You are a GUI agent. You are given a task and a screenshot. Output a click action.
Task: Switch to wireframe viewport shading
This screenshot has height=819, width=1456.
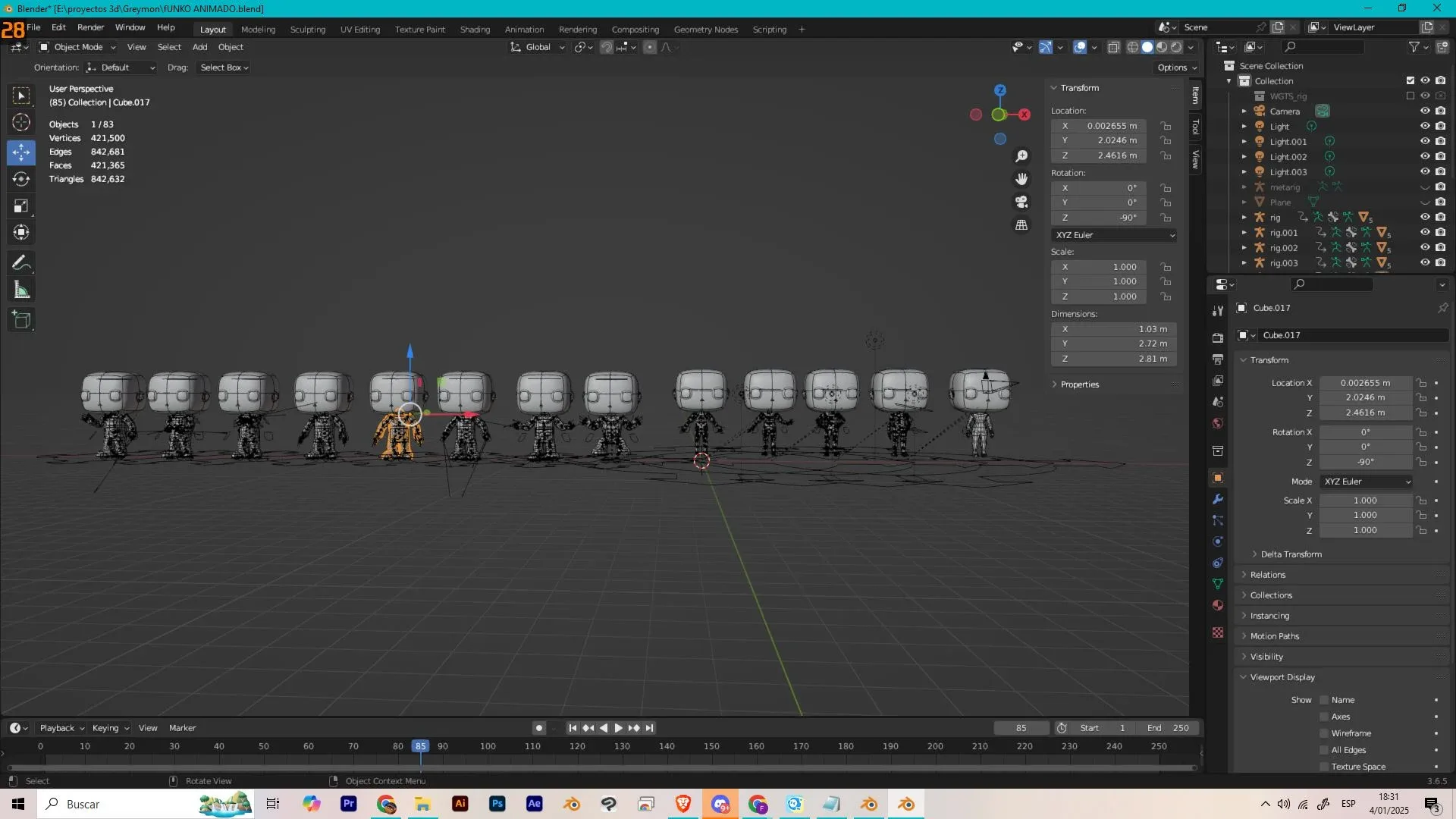coord(1132,47)
